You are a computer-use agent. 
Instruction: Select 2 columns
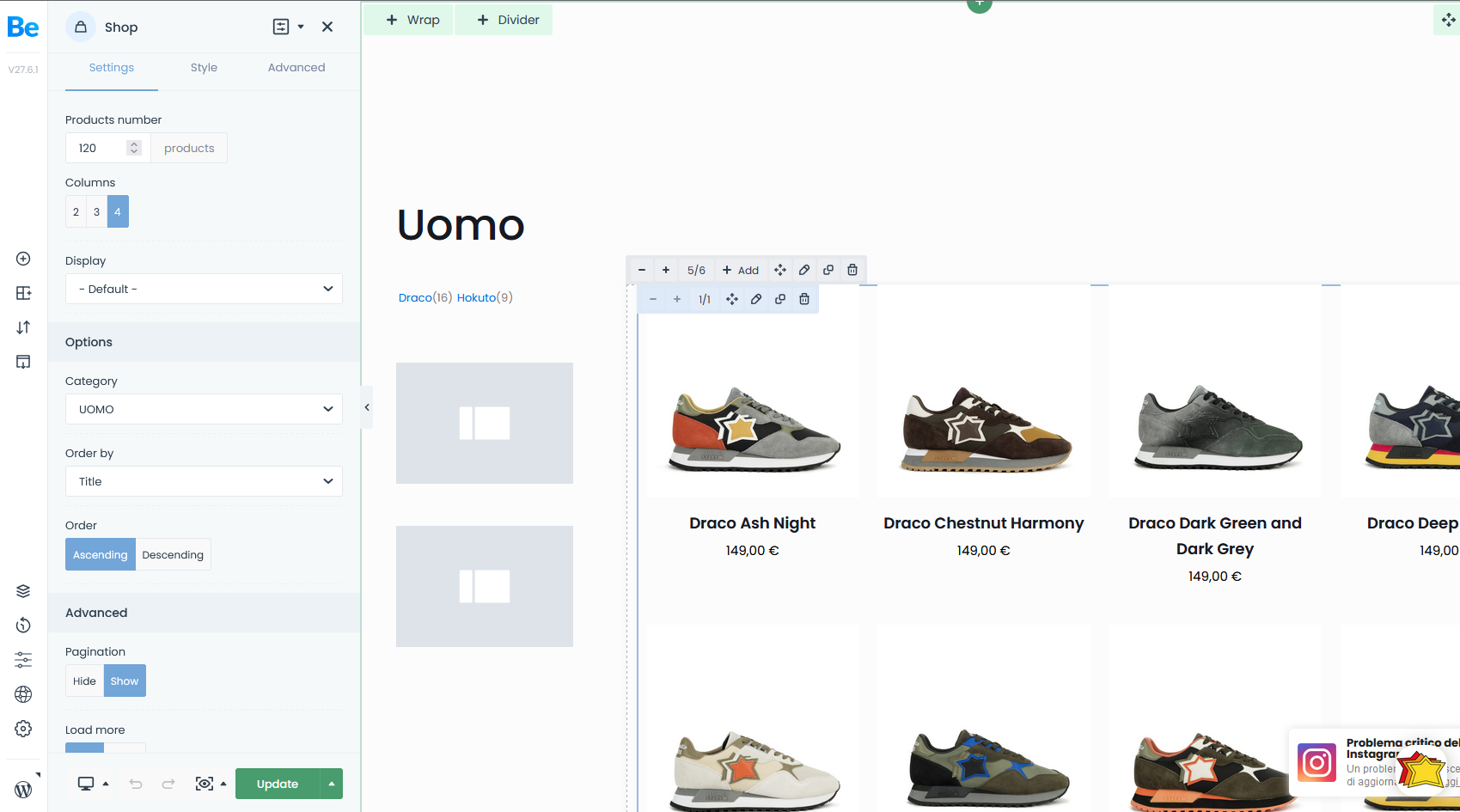76,211
